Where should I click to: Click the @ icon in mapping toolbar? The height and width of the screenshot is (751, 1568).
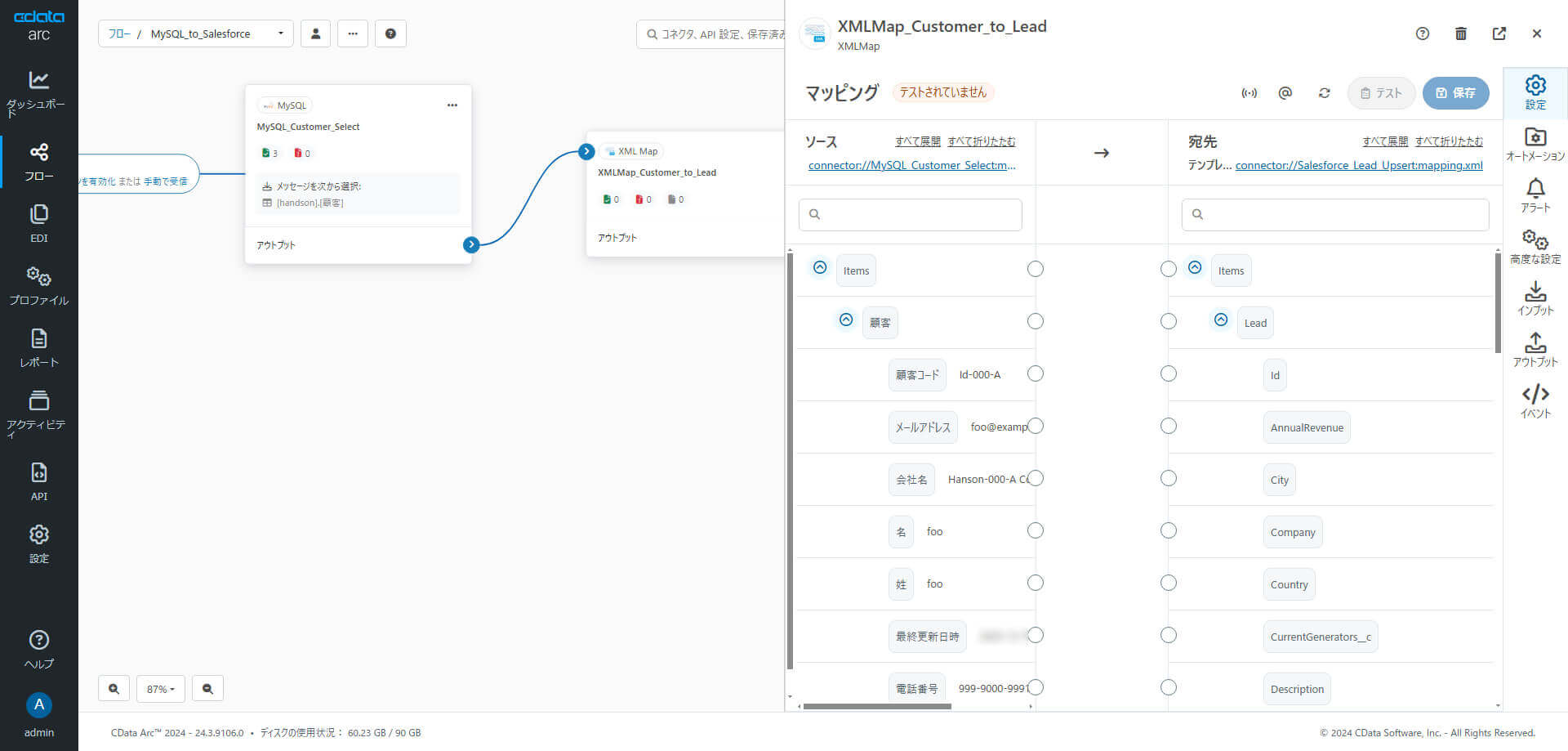point(1285,93)
